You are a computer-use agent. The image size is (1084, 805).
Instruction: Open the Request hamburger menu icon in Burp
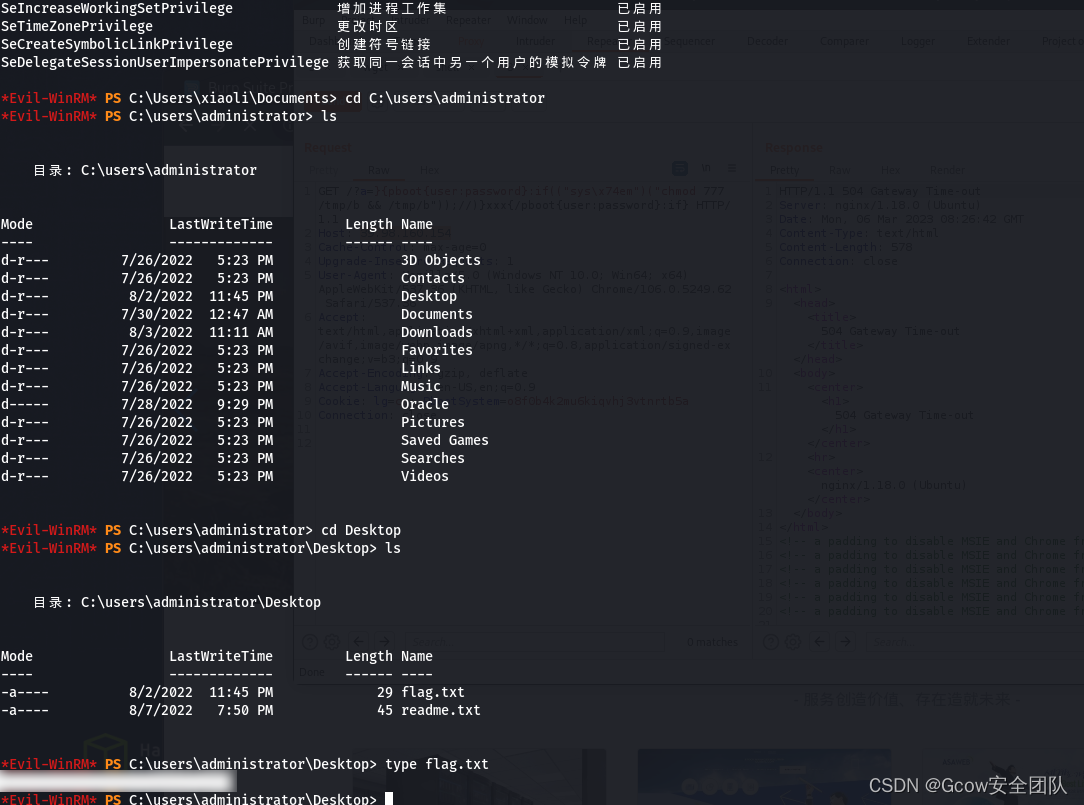731,168
